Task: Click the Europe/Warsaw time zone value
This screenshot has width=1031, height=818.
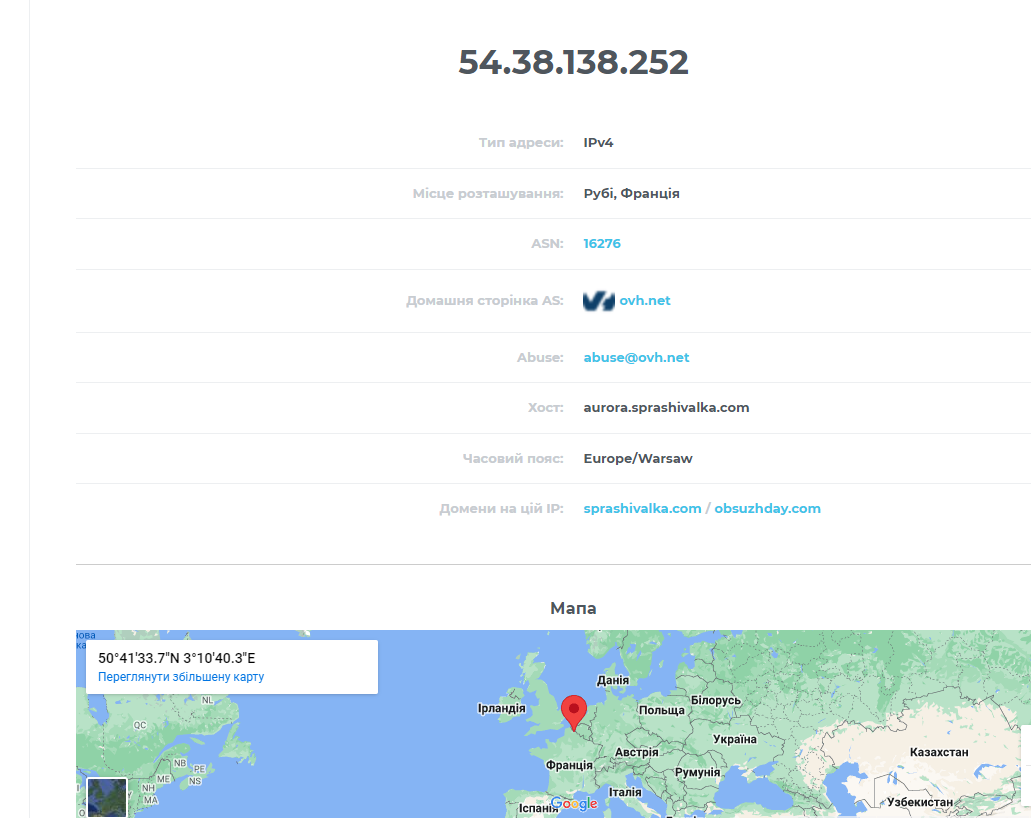Action: point(637,458)
